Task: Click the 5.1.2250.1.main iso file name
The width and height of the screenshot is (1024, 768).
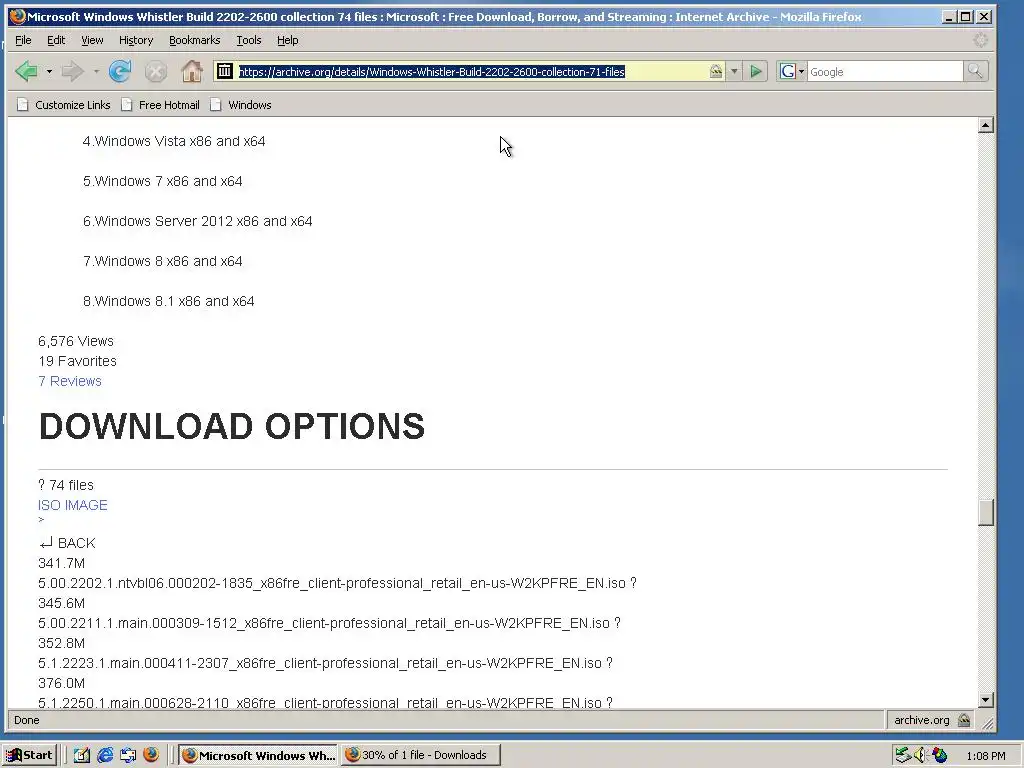Action: [320, 703]
